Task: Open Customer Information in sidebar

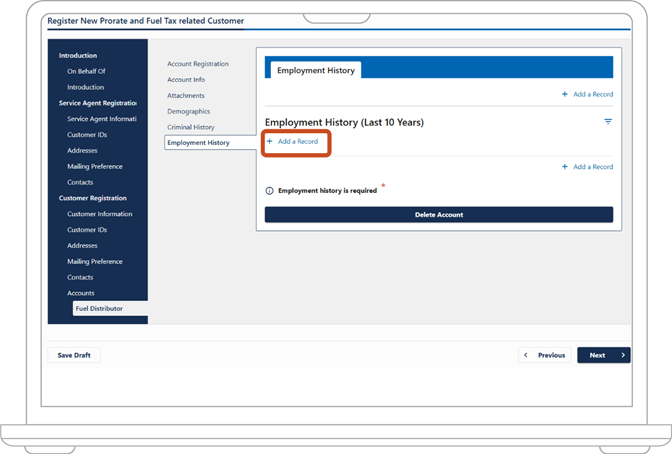Action: click(x=99, y=214)
